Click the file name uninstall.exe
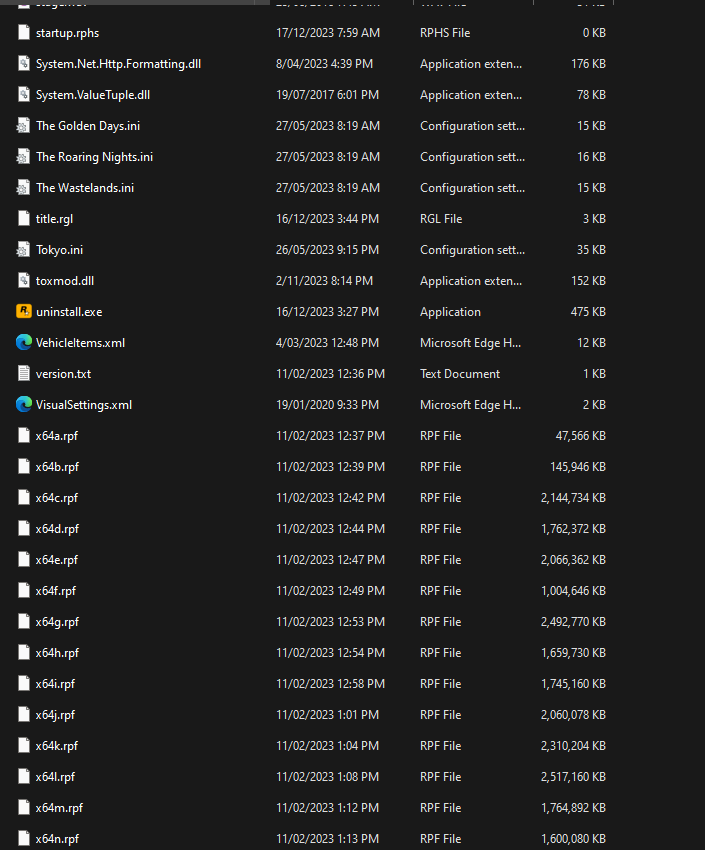The height and width of the screenshot is (850, 705). (x=69, y=312)
